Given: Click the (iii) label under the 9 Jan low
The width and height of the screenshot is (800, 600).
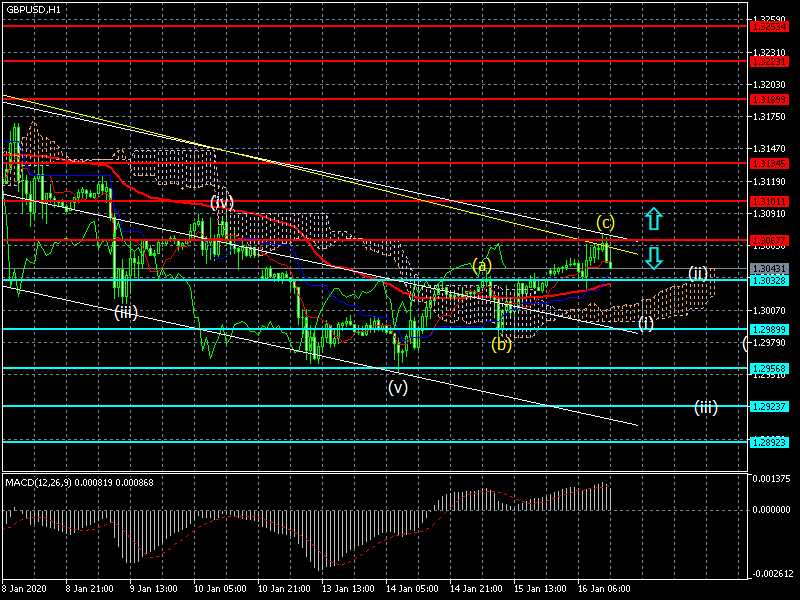Looking at the screenshot, I should pos(126,312).
